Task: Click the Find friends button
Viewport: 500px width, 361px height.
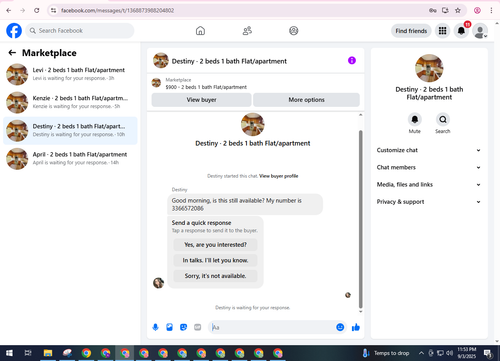Action: pyautogui.click(x=411, y=31)
